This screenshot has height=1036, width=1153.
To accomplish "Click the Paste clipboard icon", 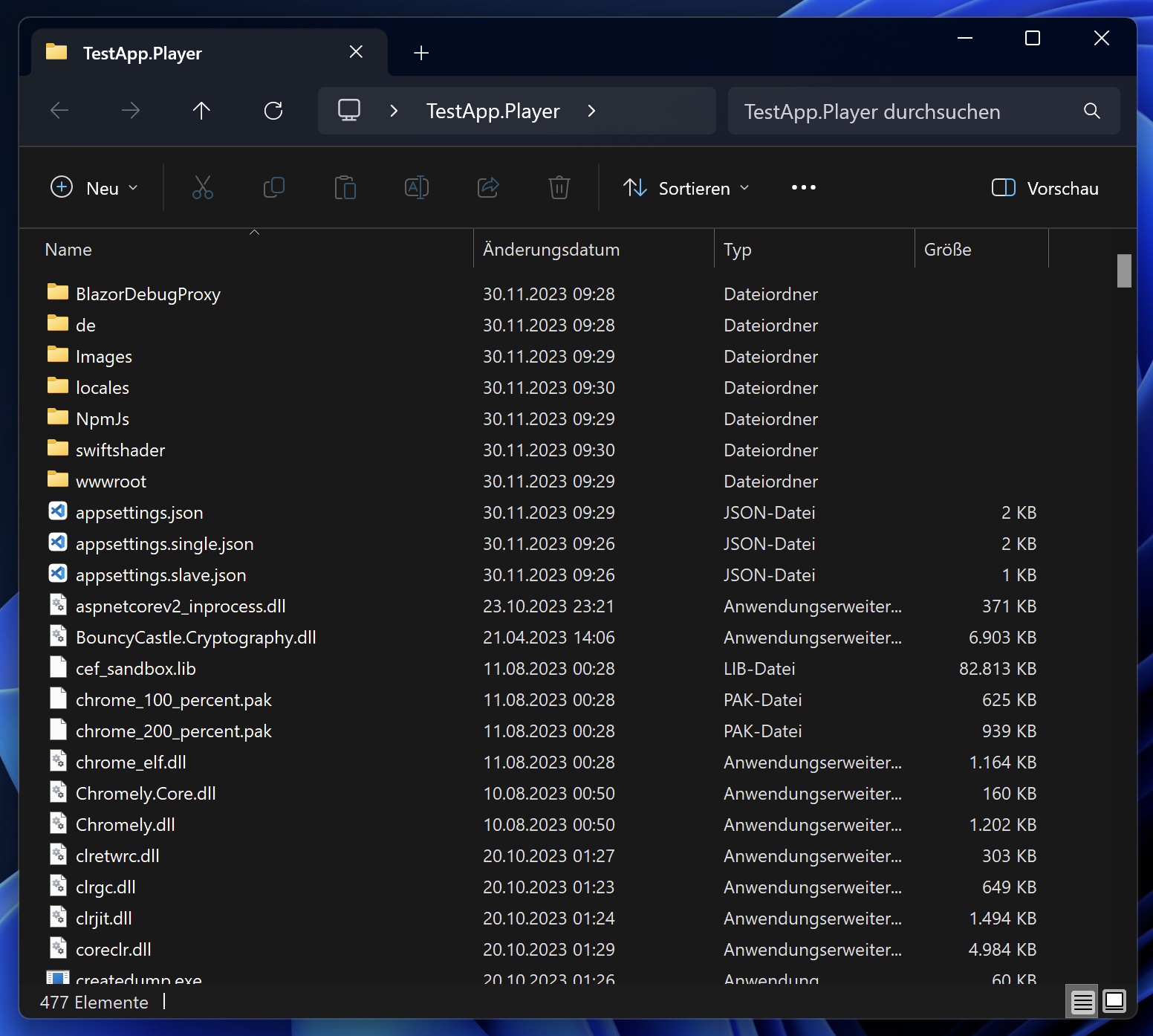I will pyautogui.click(x=345, y=187).
